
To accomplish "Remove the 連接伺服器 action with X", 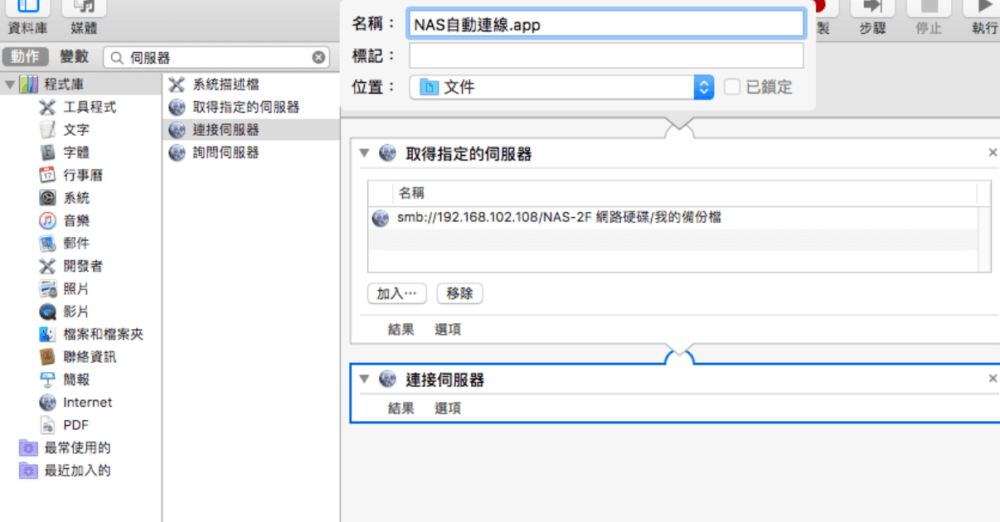I will [992, 378].
